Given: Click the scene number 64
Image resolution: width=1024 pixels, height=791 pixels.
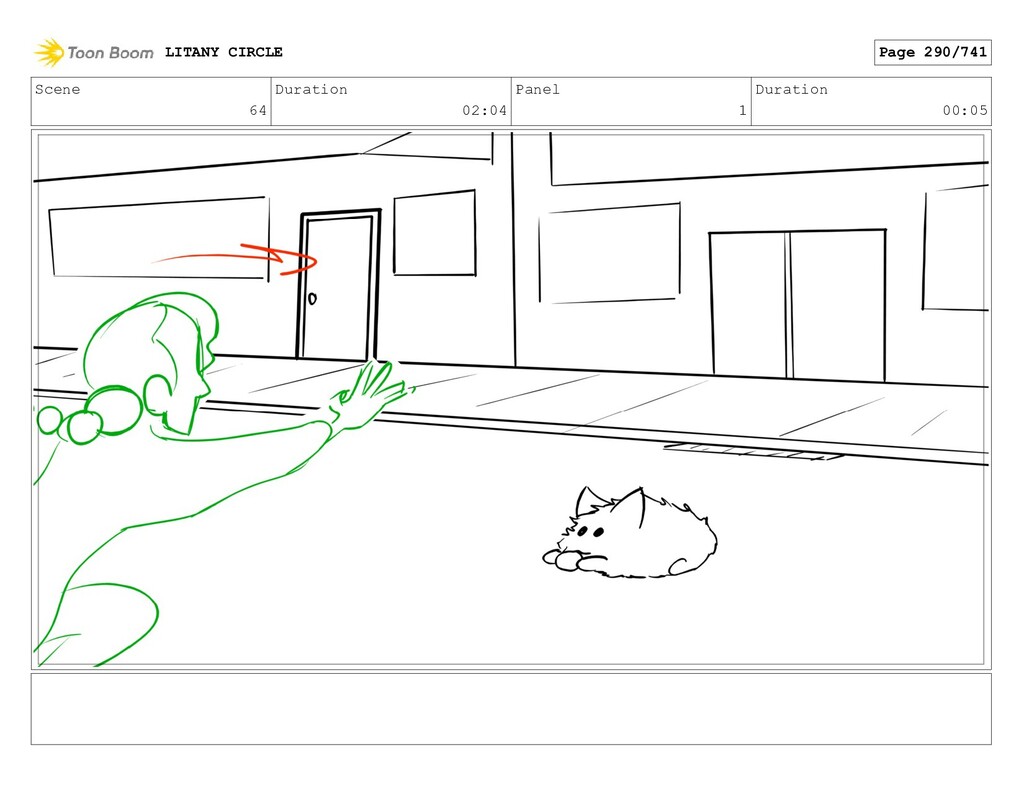Looking at the screenshot, I should tap(258, 110).
